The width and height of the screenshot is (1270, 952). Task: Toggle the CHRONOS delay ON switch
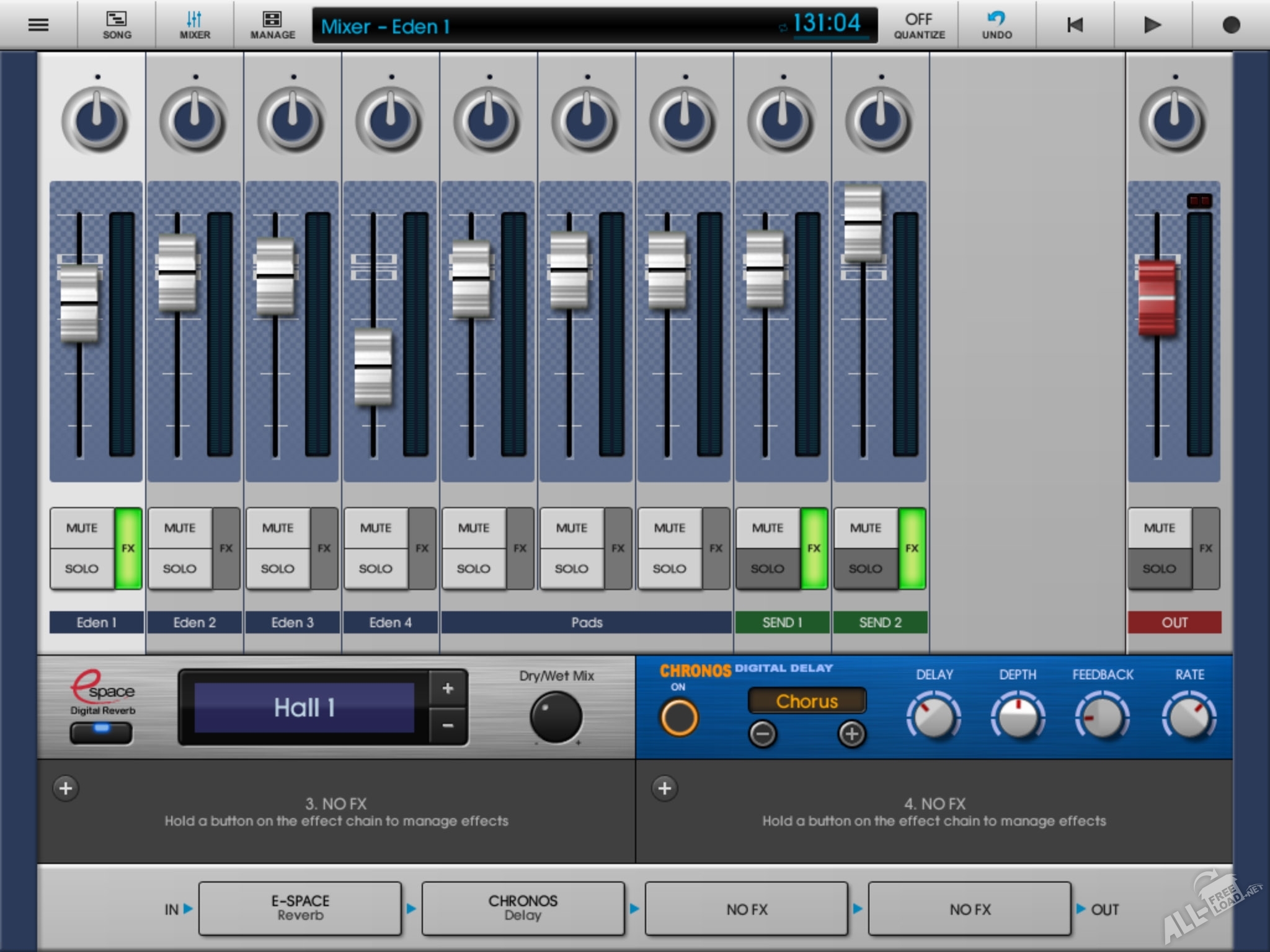click(x=678, y=717)
